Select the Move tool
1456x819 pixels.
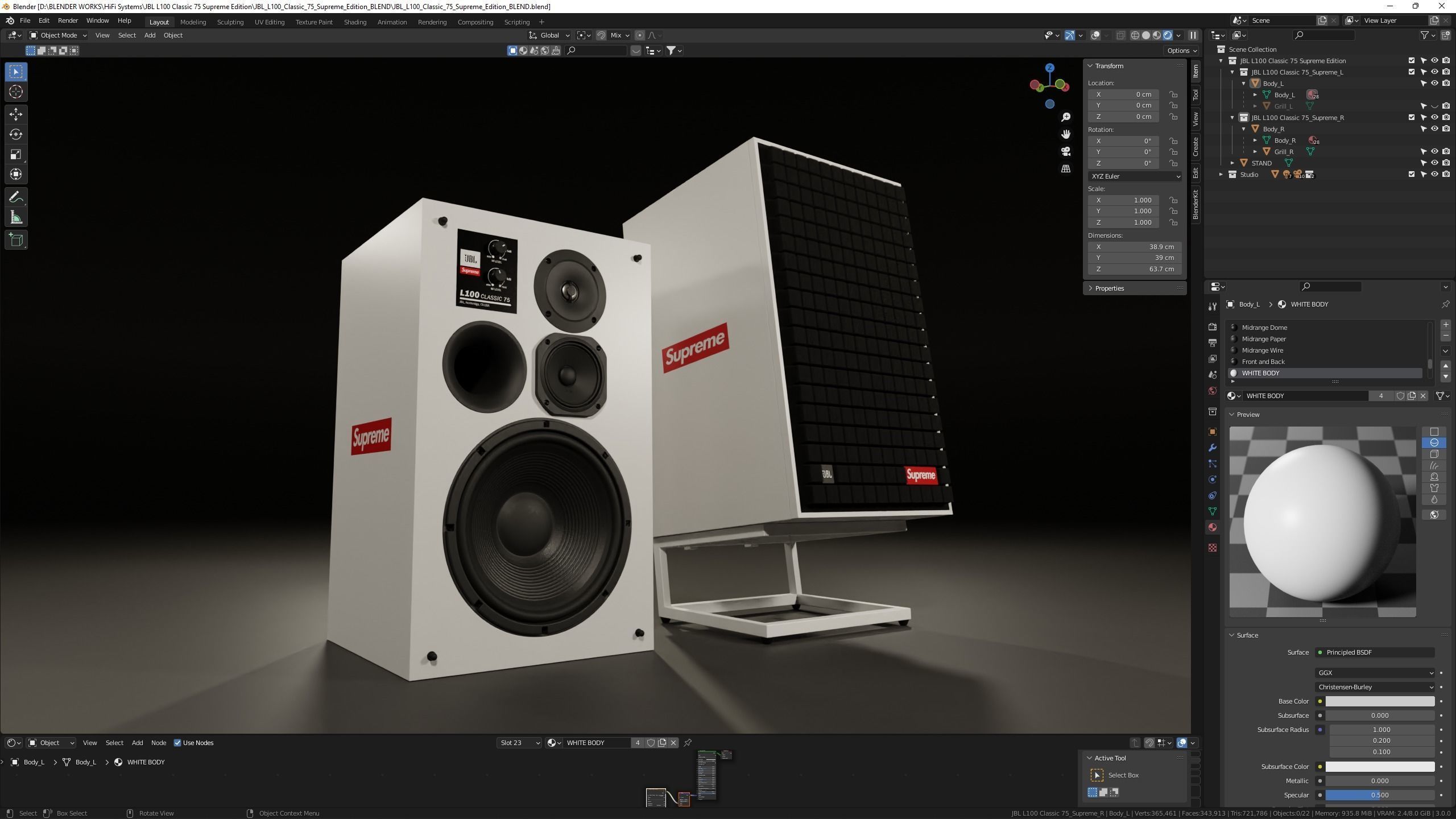point(16,114)
